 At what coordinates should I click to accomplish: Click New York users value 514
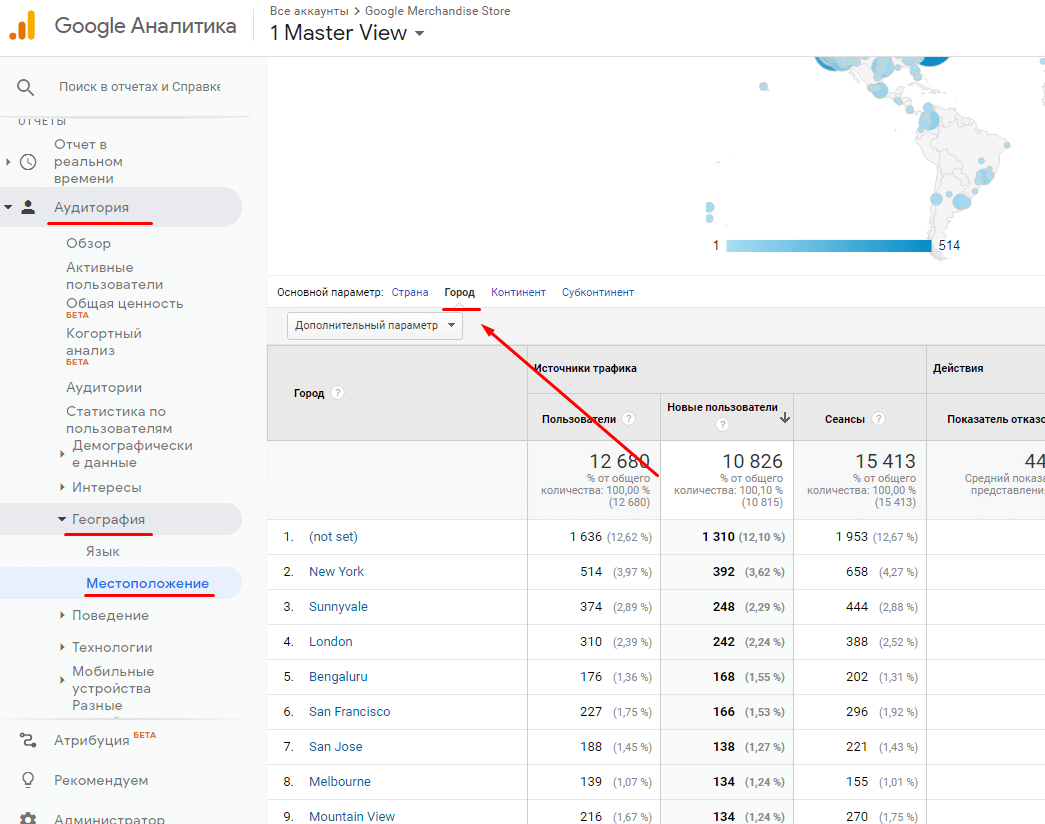[590, 571]
